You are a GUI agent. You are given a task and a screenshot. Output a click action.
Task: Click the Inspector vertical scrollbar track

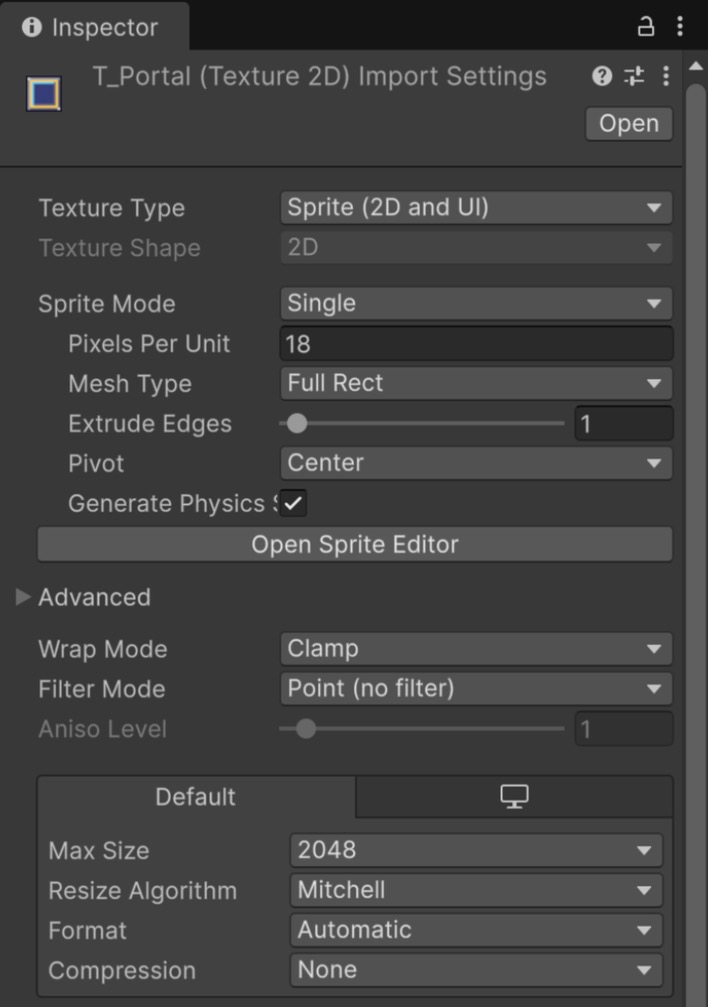[696, 546]
